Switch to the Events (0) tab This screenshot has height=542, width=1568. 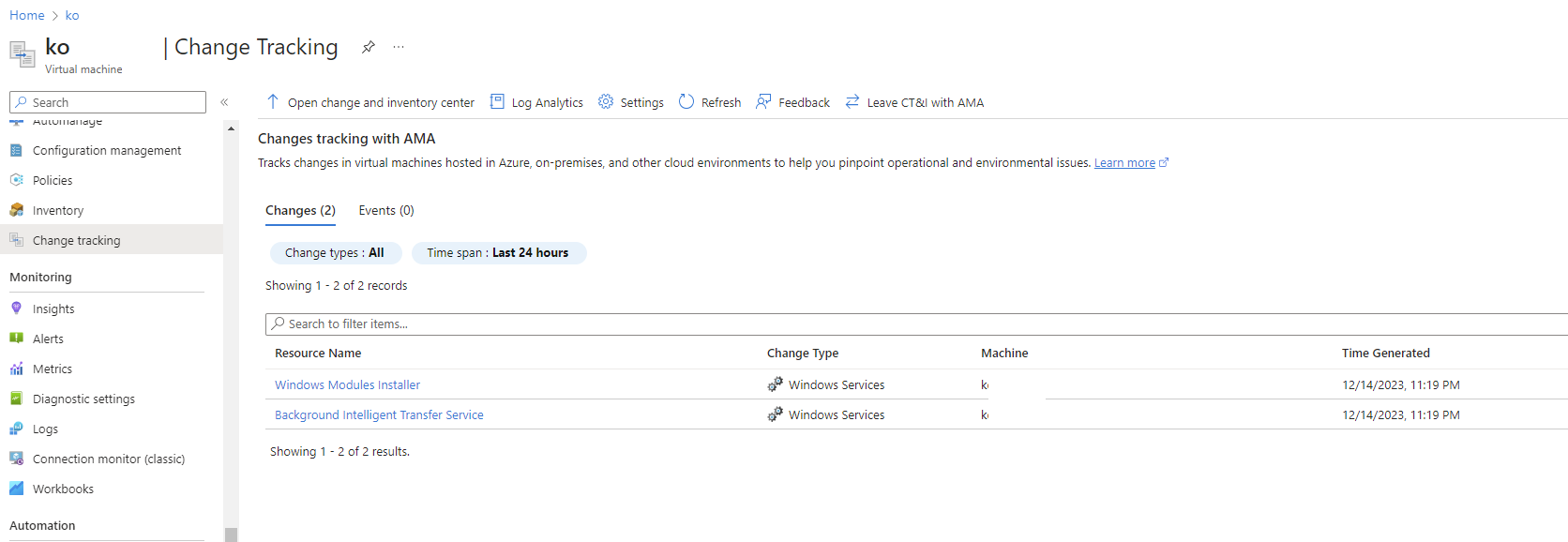(386, 210)
